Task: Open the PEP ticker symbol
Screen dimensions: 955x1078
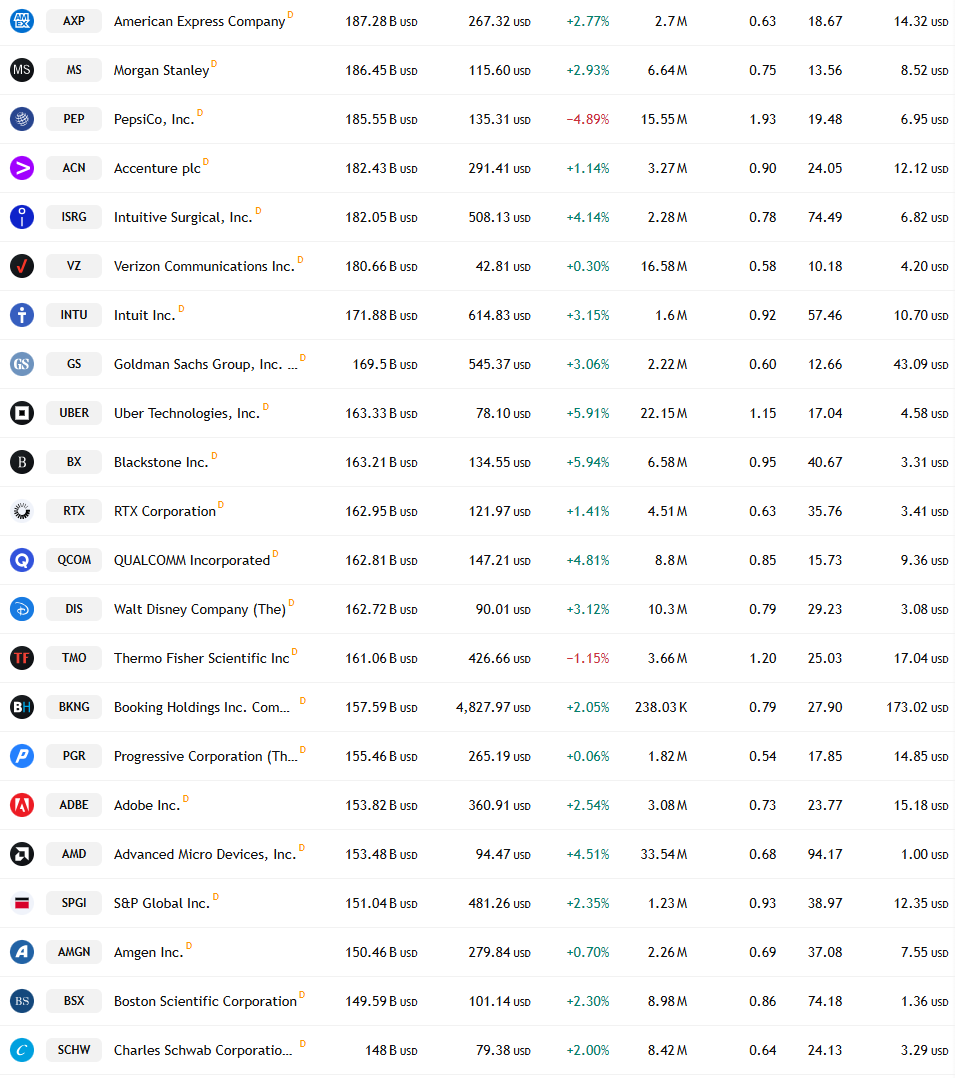Action: tap(74, 119)
